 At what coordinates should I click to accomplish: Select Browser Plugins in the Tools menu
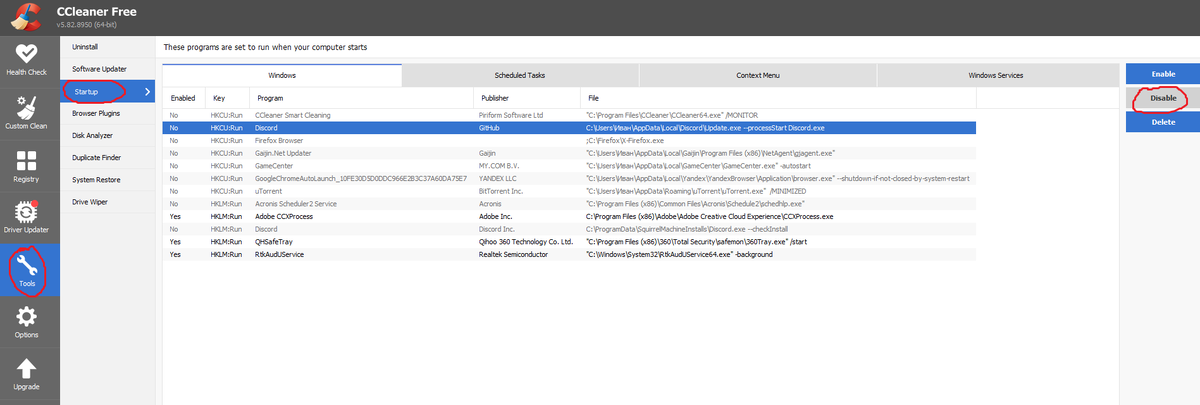(x=107, y=113)
